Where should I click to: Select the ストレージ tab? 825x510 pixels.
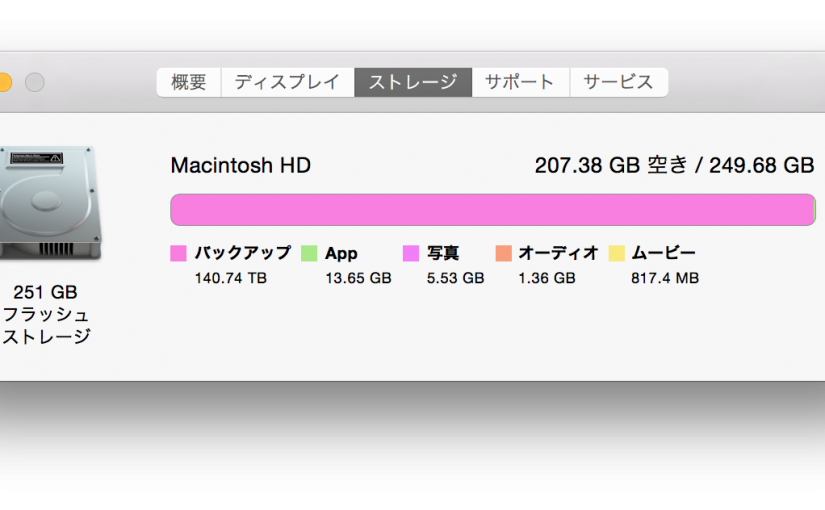click(412, 82)
